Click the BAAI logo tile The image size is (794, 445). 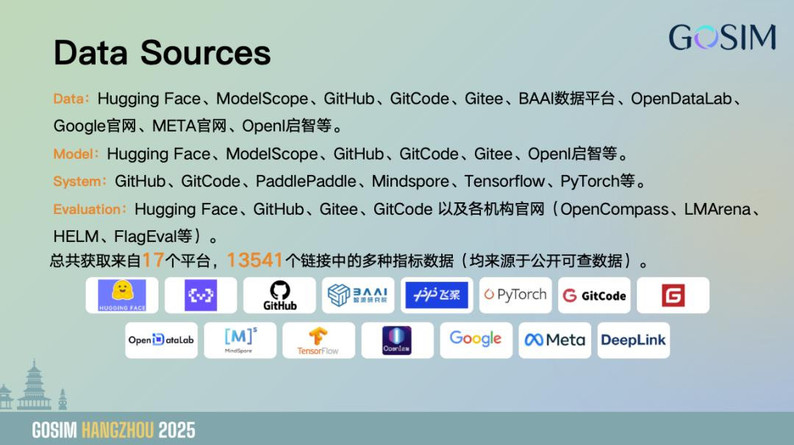(x=358, y=295)
